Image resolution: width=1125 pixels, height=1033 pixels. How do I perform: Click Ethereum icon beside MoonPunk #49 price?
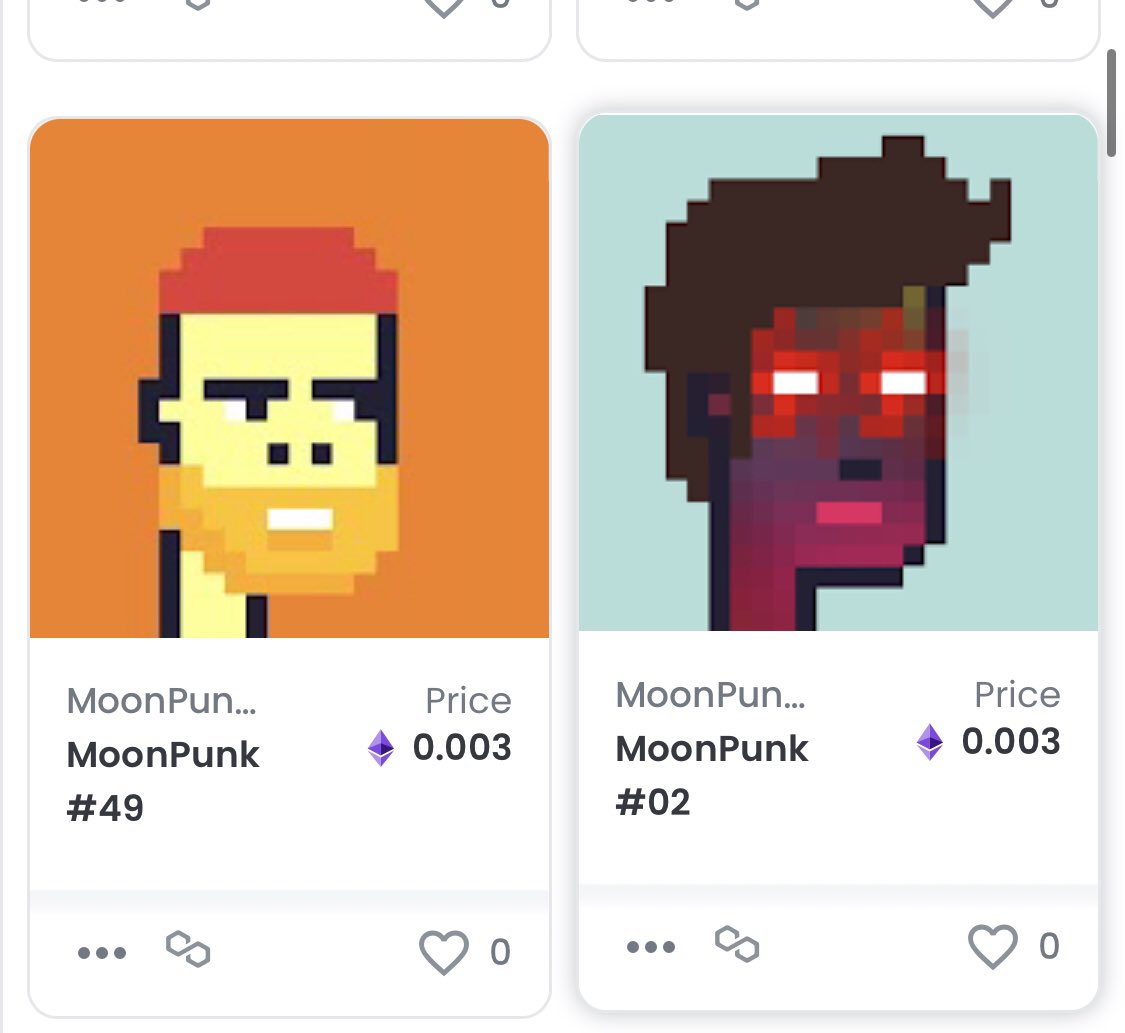[x=381, y=747]
